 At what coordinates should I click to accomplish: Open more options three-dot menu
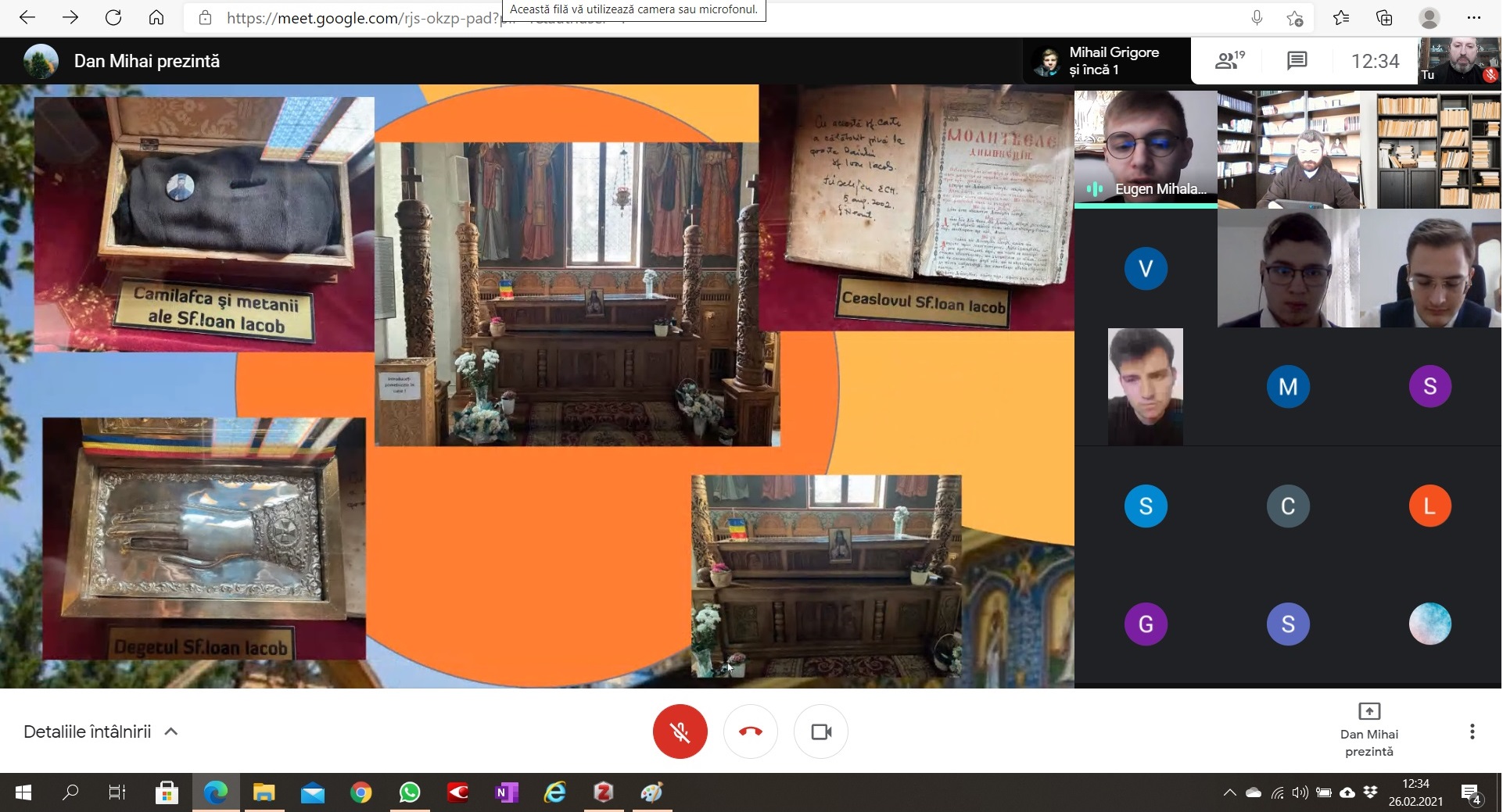point(1472,732)
